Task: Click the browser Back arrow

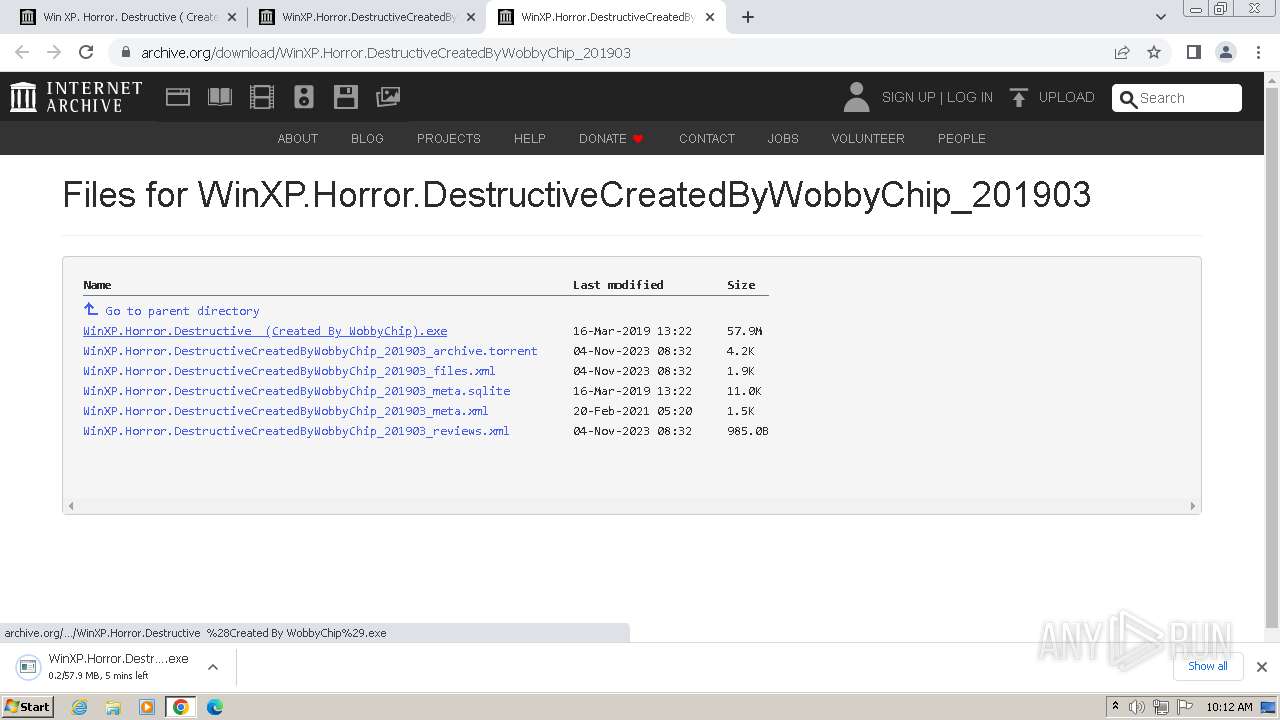Action: 22,52
